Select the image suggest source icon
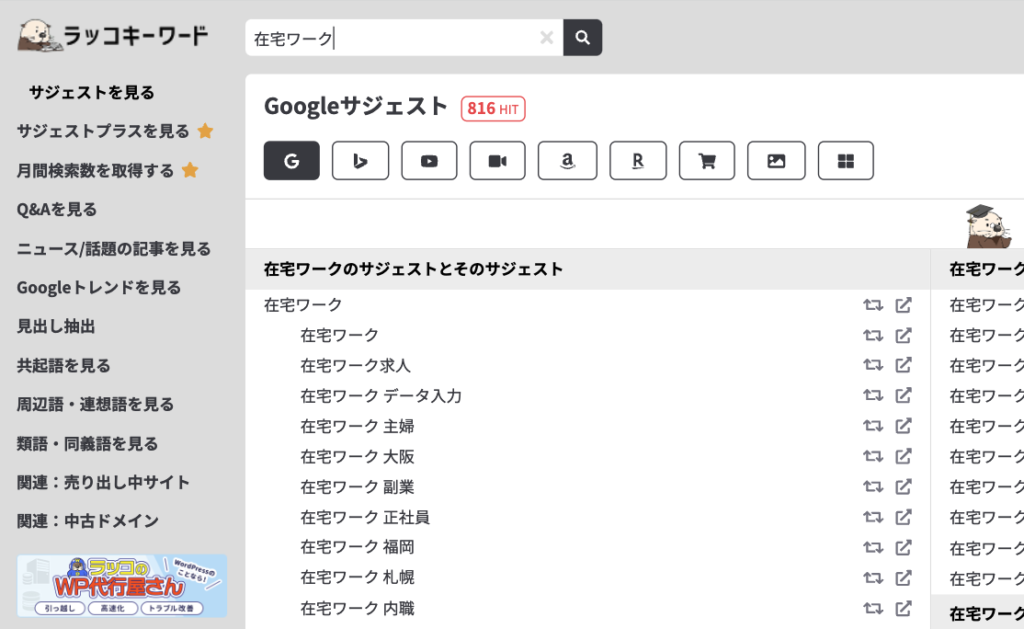Image resolution: width=1024 pixels, height=629 pixels. pos(776,161)
